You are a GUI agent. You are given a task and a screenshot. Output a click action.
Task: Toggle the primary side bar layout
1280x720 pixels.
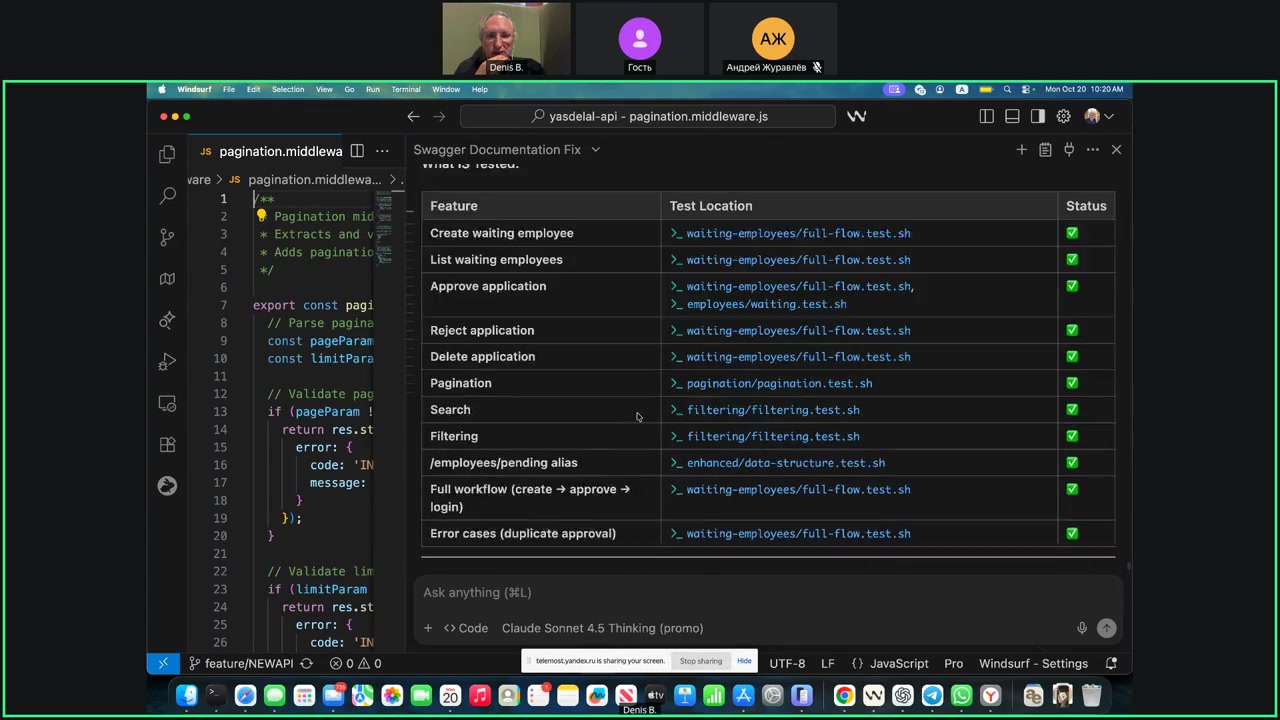(987, 117)
